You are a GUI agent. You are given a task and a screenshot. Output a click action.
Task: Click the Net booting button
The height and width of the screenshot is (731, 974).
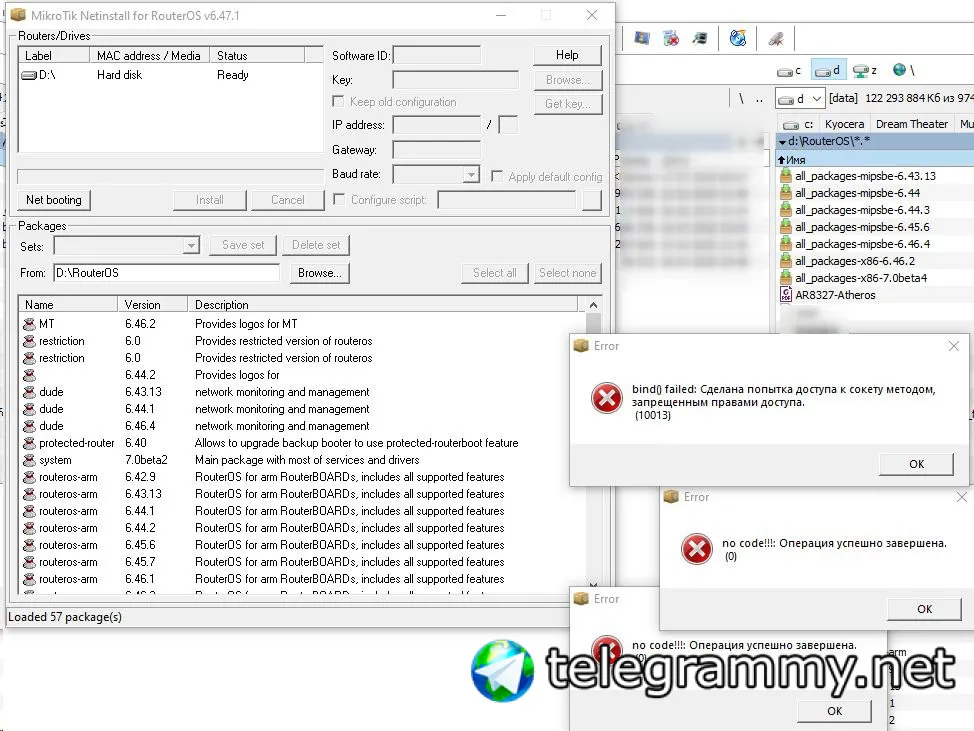coord(54,200)
